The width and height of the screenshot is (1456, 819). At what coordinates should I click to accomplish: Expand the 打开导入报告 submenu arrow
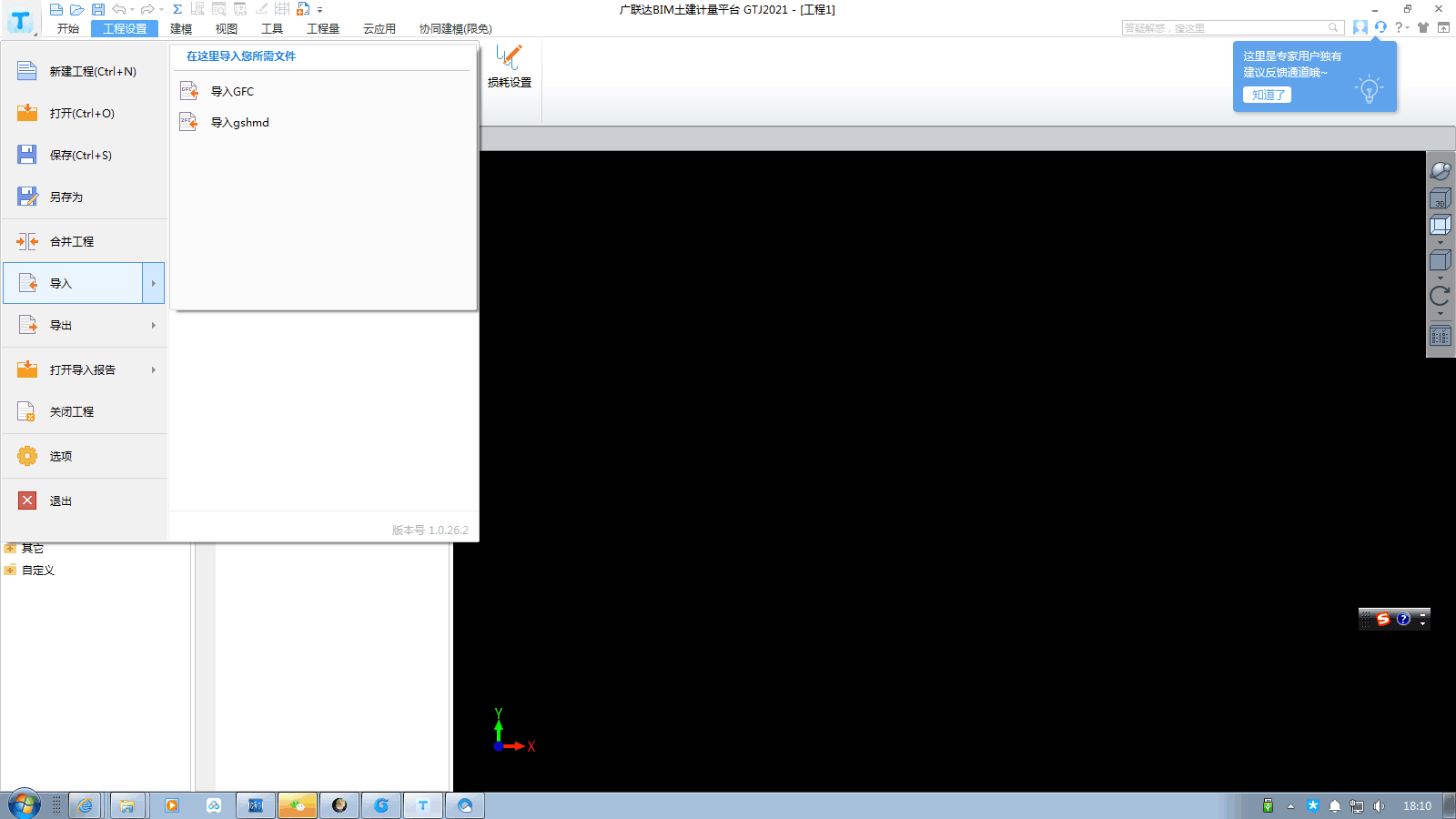(153, 369)
